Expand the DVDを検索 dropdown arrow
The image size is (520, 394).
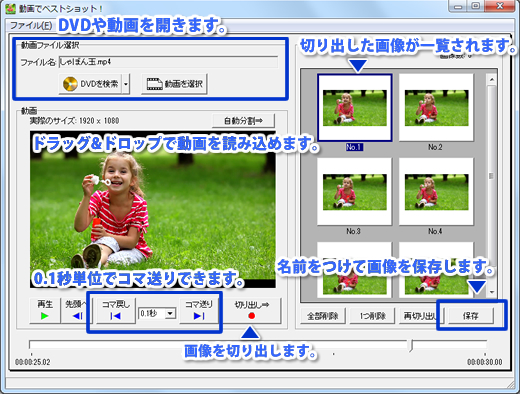point(126,84)
